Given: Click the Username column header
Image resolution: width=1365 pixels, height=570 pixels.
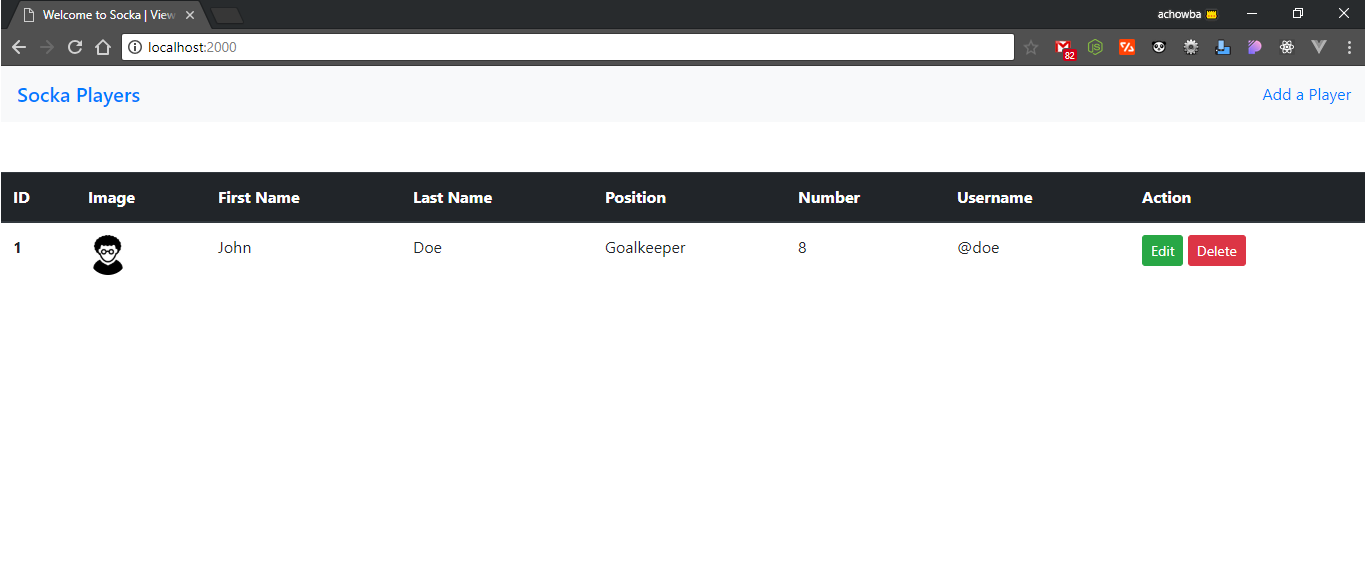Looking at the screenshot, I should coord(994,198).
